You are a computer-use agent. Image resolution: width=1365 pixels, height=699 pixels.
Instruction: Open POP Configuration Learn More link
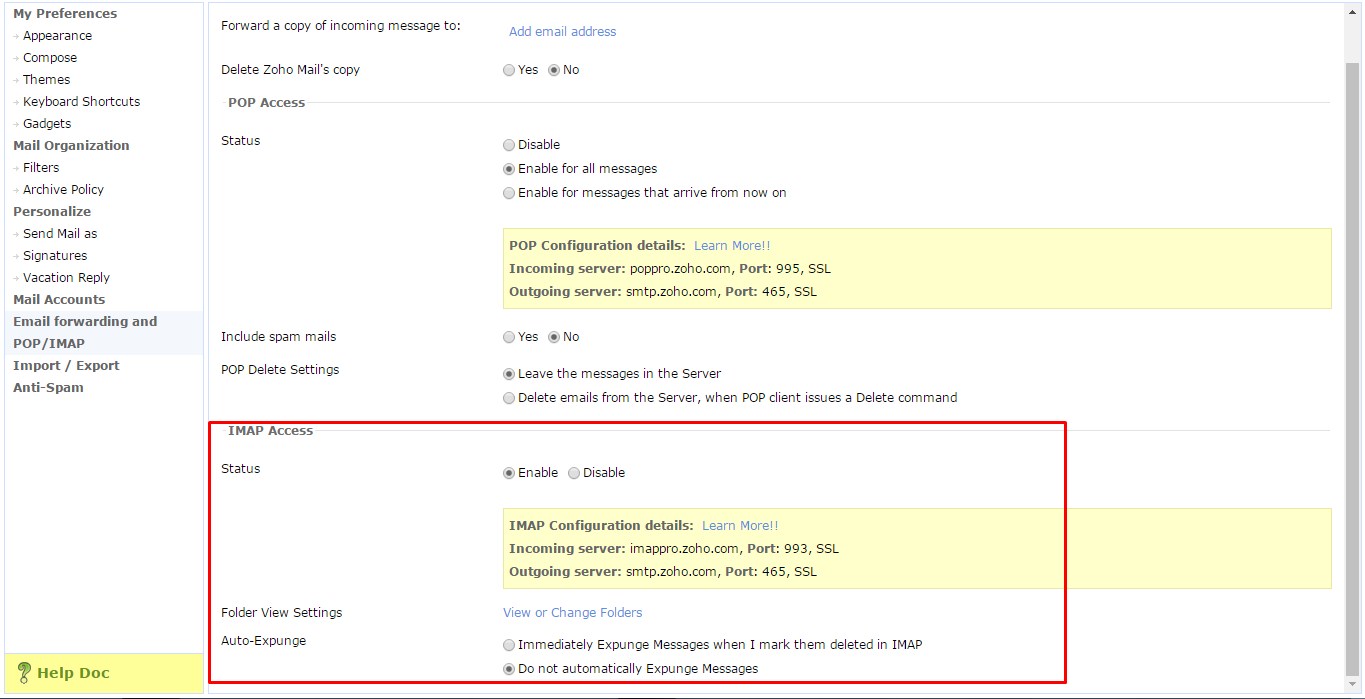[x=732, y=246]
